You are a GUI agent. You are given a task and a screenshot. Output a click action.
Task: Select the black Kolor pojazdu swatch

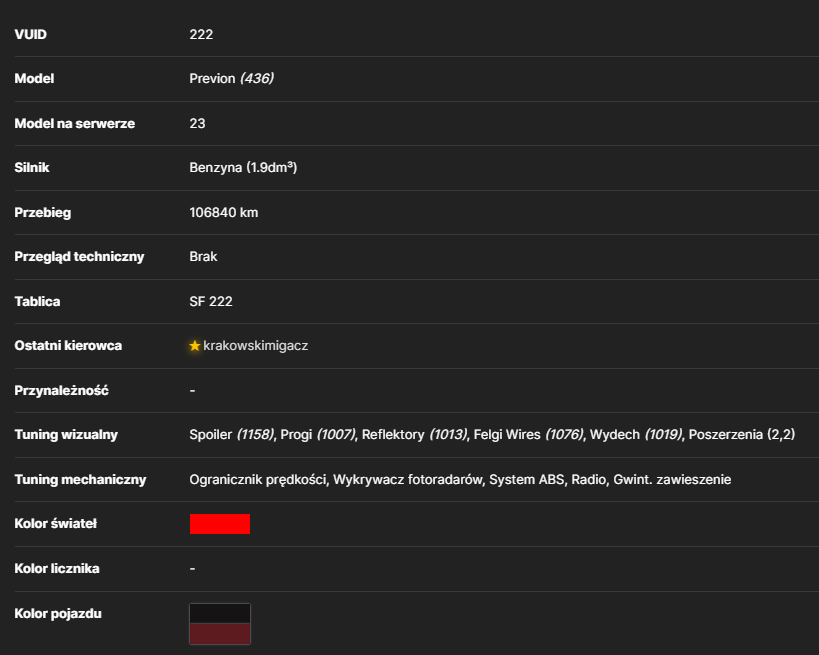point(220,614)
